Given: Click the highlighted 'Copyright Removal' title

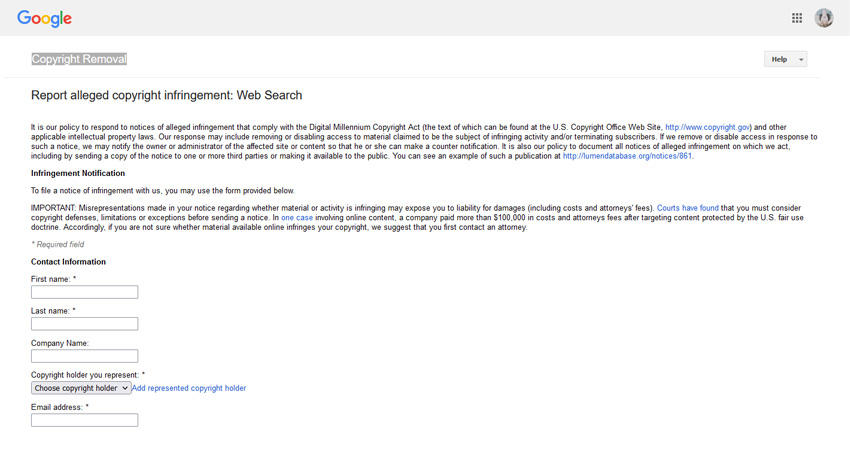Looking at the screenshot, I should click(79, 59).
